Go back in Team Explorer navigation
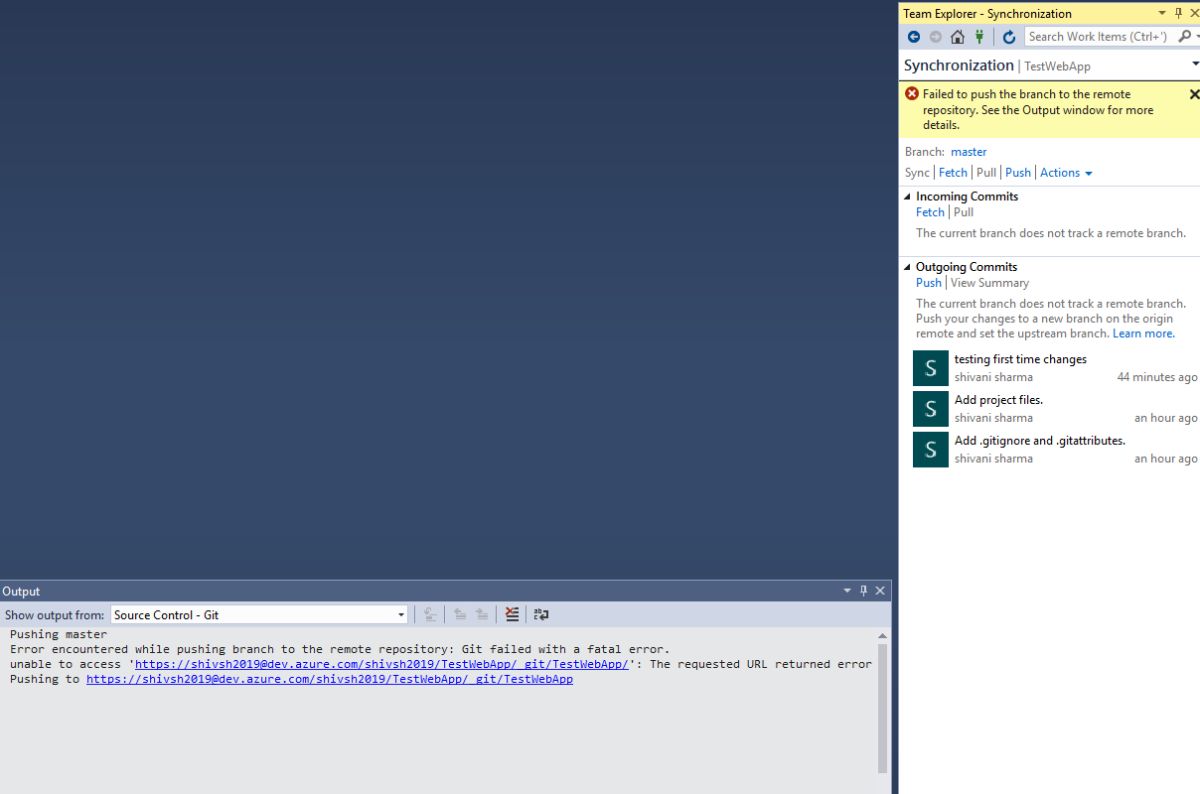 (914, 37)
